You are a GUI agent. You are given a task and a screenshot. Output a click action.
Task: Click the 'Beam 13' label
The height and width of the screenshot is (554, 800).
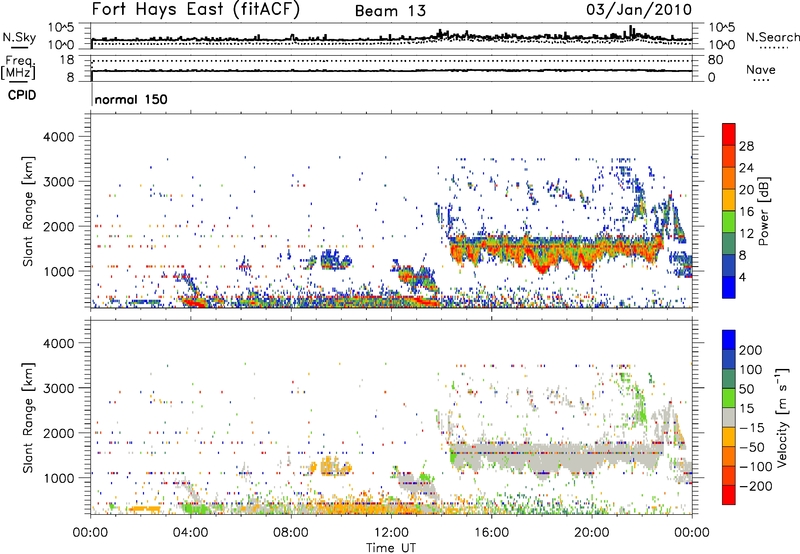(390, 11)
